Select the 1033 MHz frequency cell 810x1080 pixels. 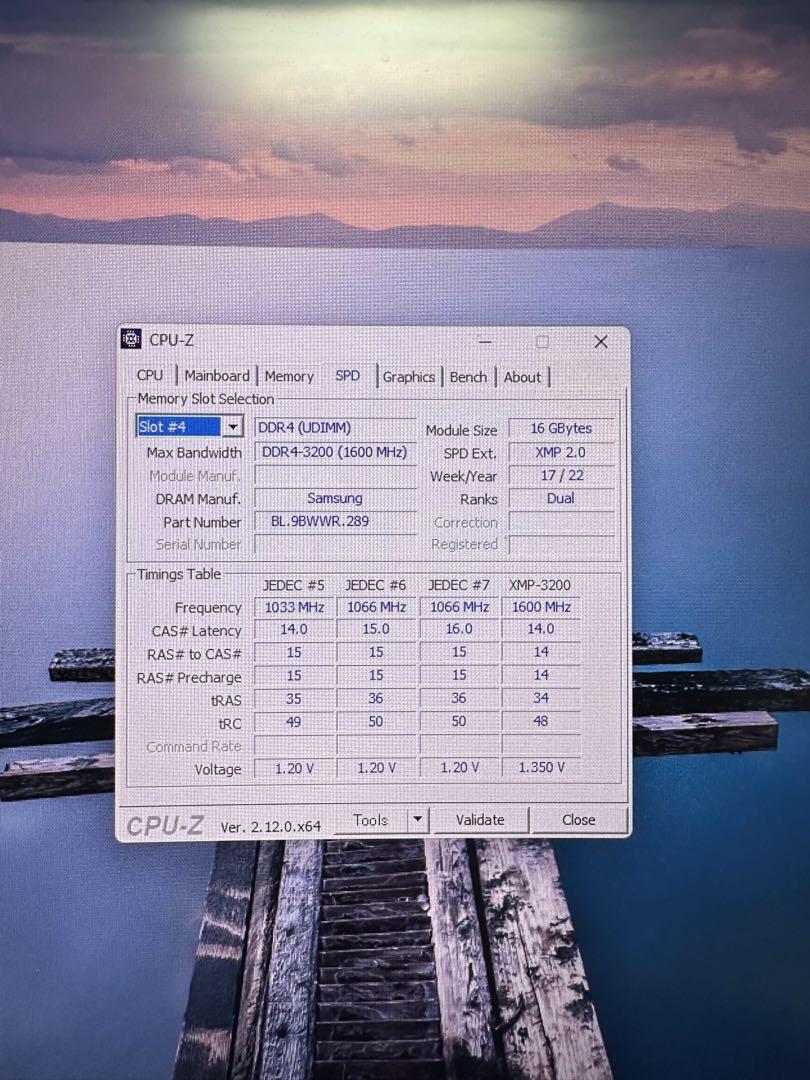(x=294, y=607)
